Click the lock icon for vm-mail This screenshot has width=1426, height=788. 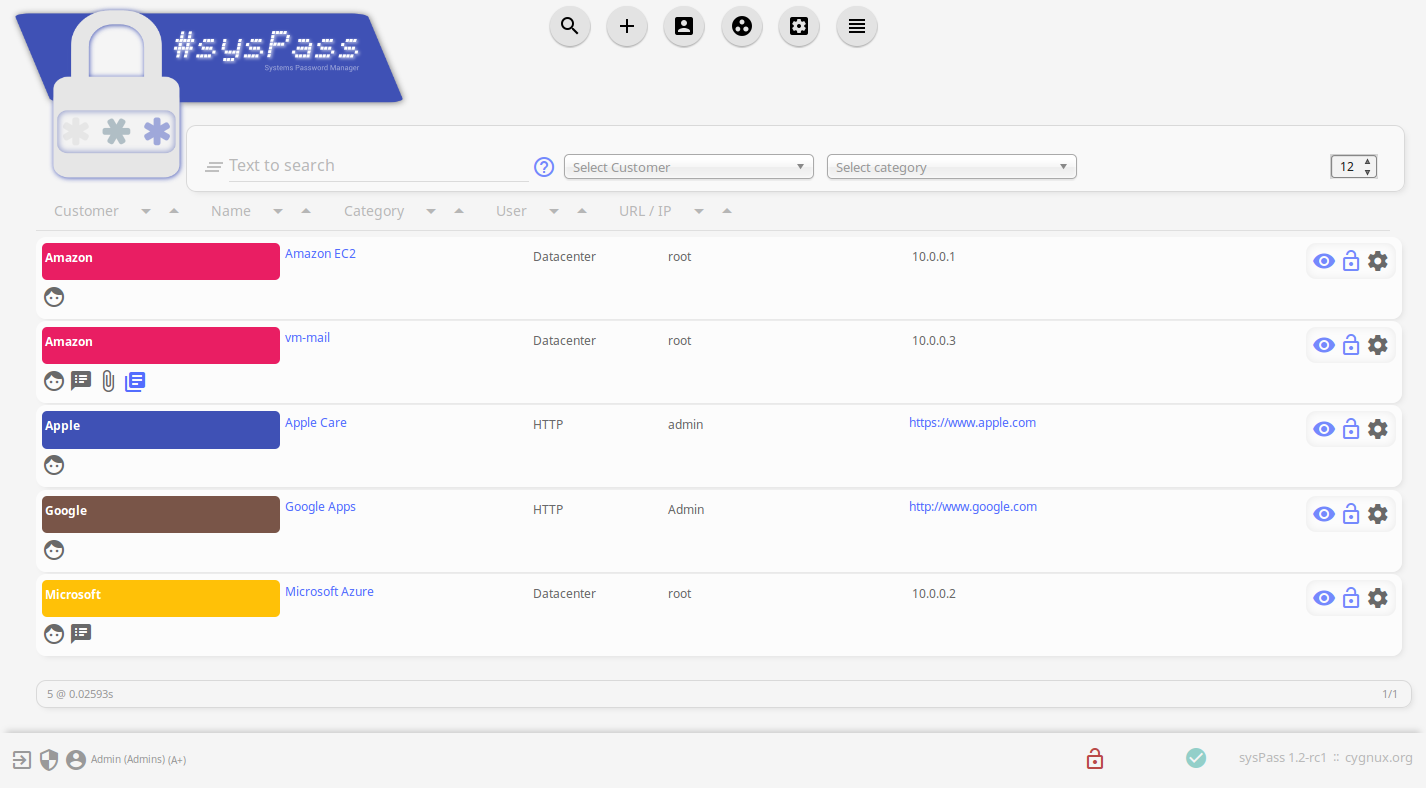pos(1351,345)
